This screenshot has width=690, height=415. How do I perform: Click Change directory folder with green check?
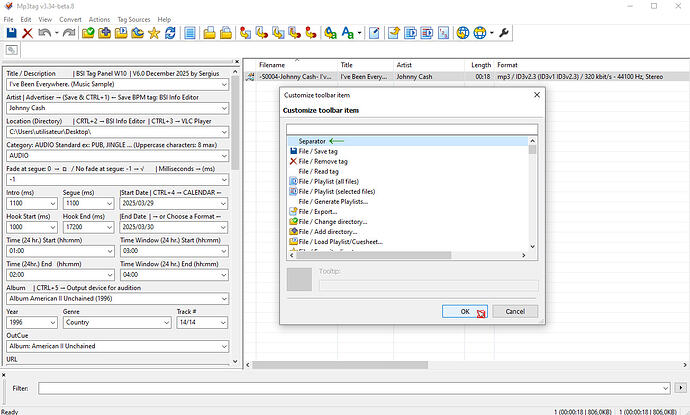pos(88,33)
